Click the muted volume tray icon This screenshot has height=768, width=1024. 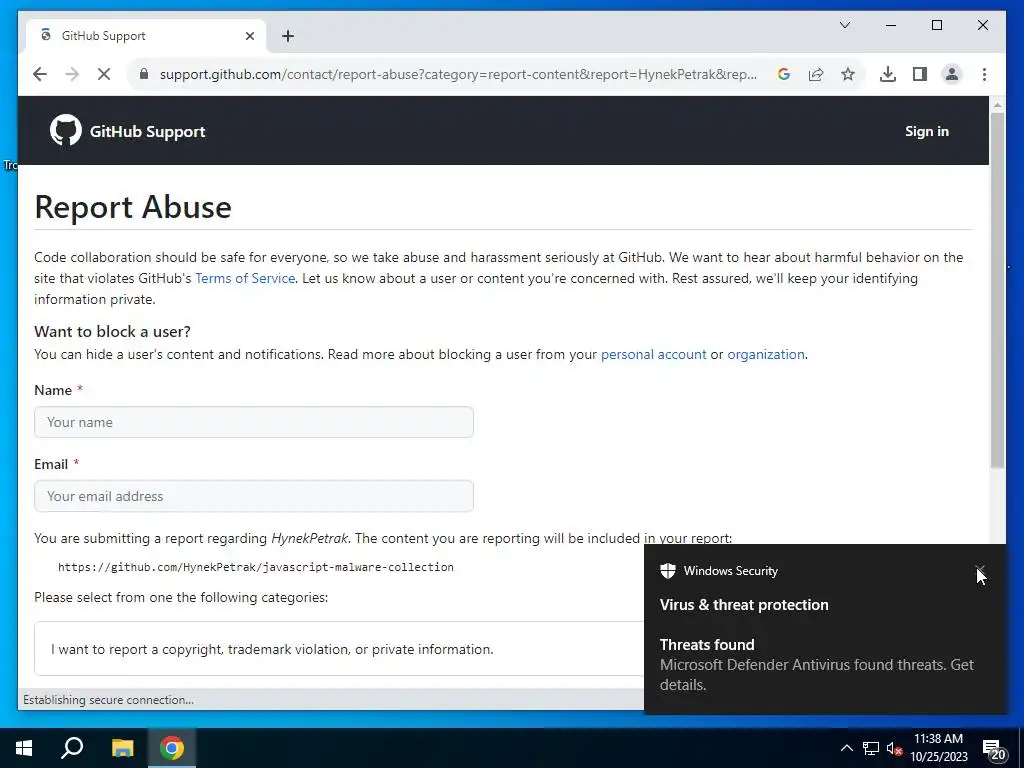pyautogui.click(x=894, y=748)
